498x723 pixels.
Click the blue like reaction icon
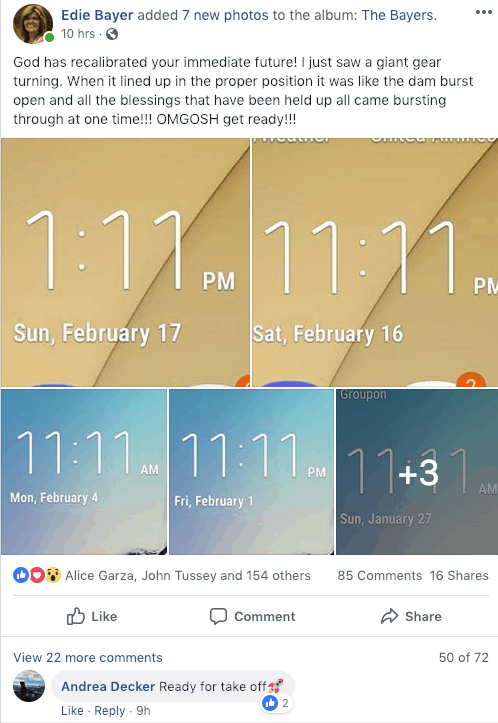tap(21, 575)
